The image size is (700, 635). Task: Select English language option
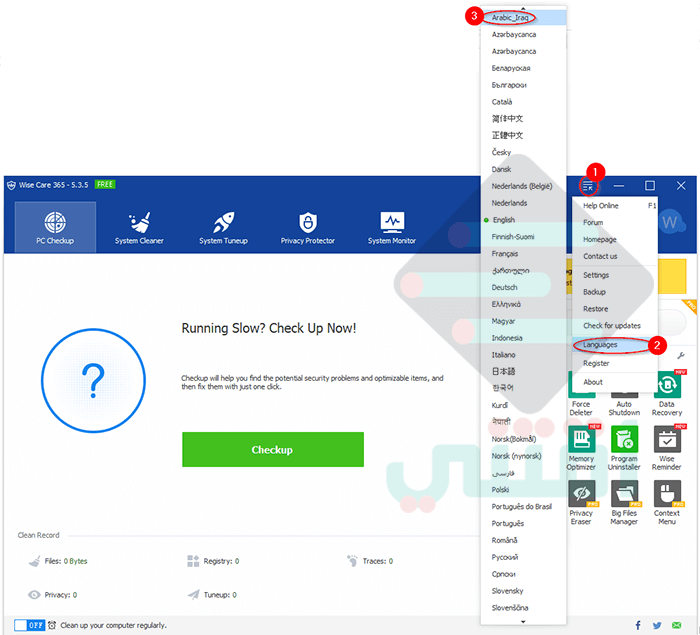(523, 220)
